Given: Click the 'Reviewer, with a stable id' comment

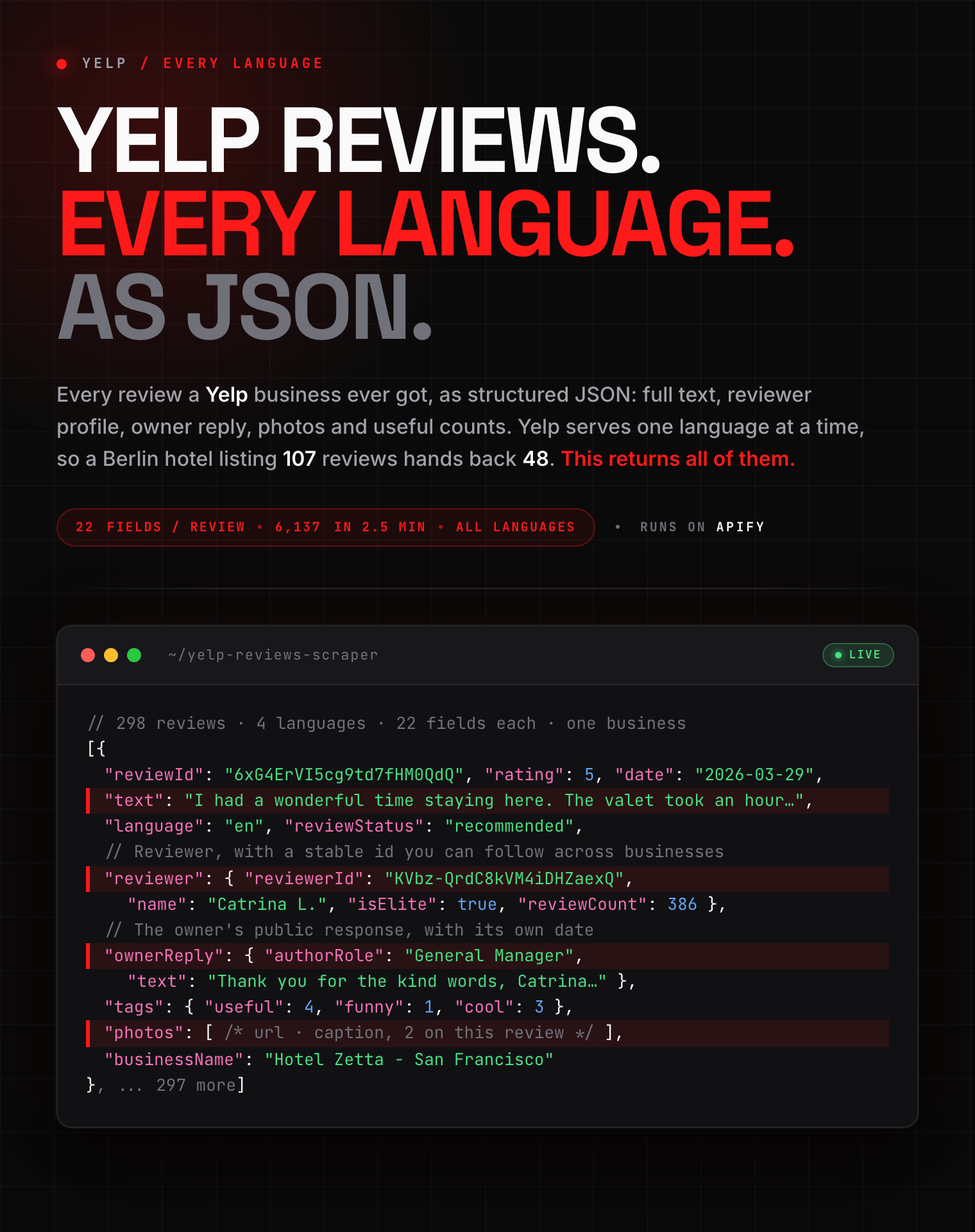Looking at the screenshot, I should (x=415, y=851).
